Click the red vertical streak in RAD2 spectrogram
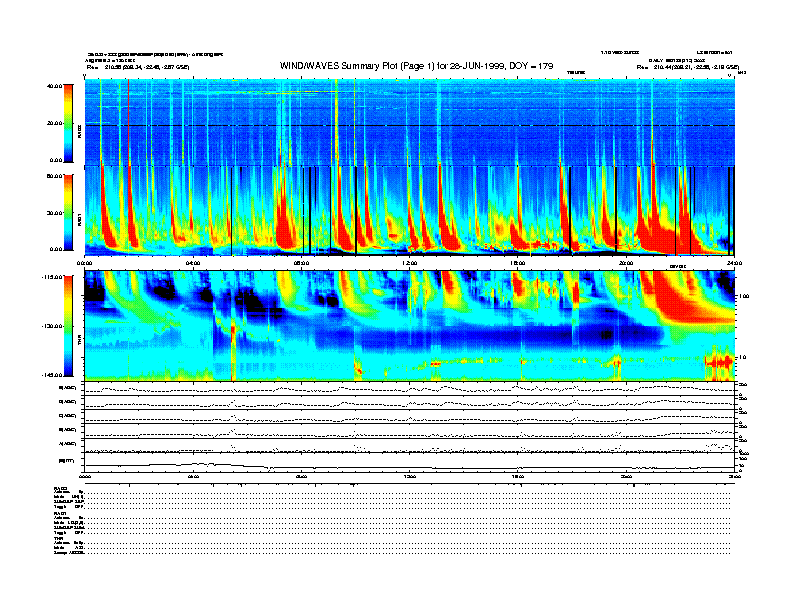Image resolution: width=792 pixels, height=612 pixels. [x=129, y=122]
